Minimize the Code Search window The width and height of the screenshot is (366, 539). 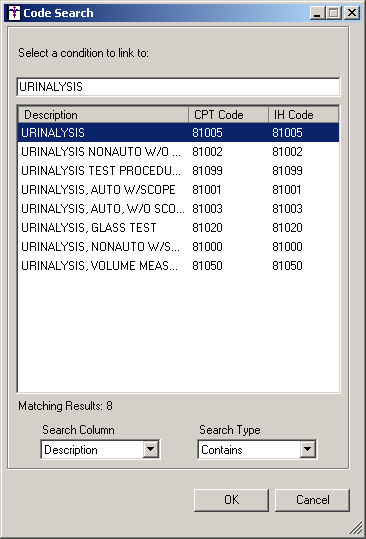pos(317,13)
